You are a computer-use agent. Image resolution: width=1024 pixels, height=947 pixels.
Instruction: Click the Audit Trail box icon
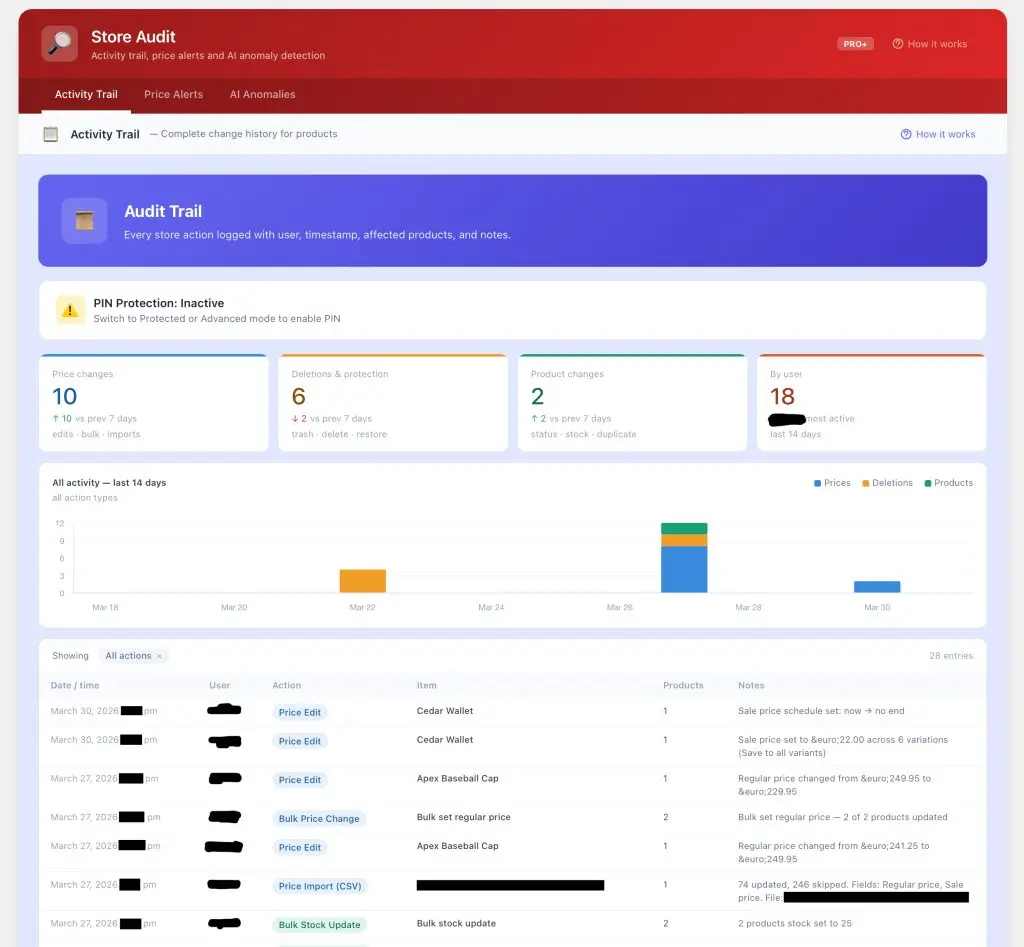point(84,221)
